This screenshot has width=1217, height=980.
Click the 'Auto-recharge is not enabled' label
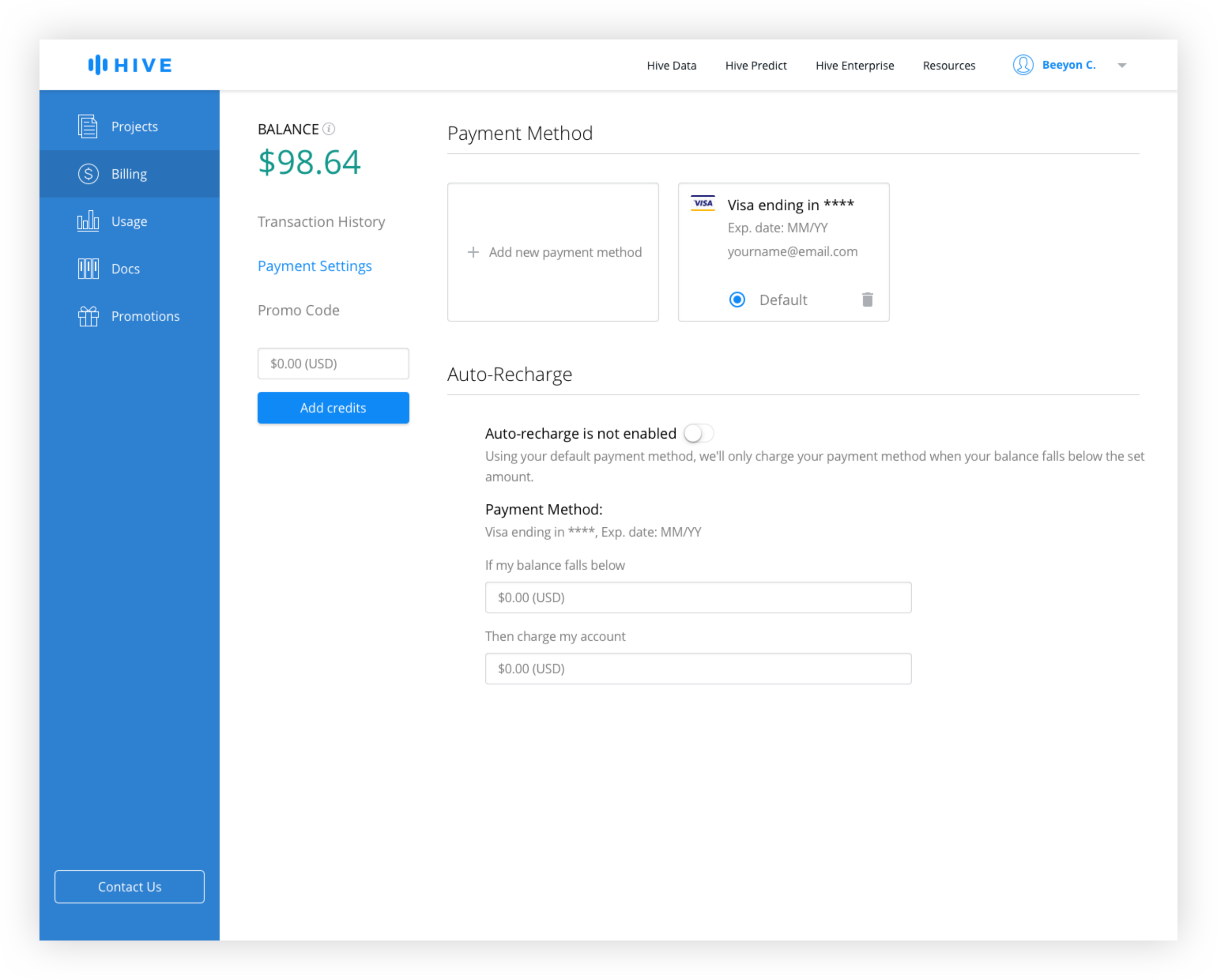(x=580, y=434)
